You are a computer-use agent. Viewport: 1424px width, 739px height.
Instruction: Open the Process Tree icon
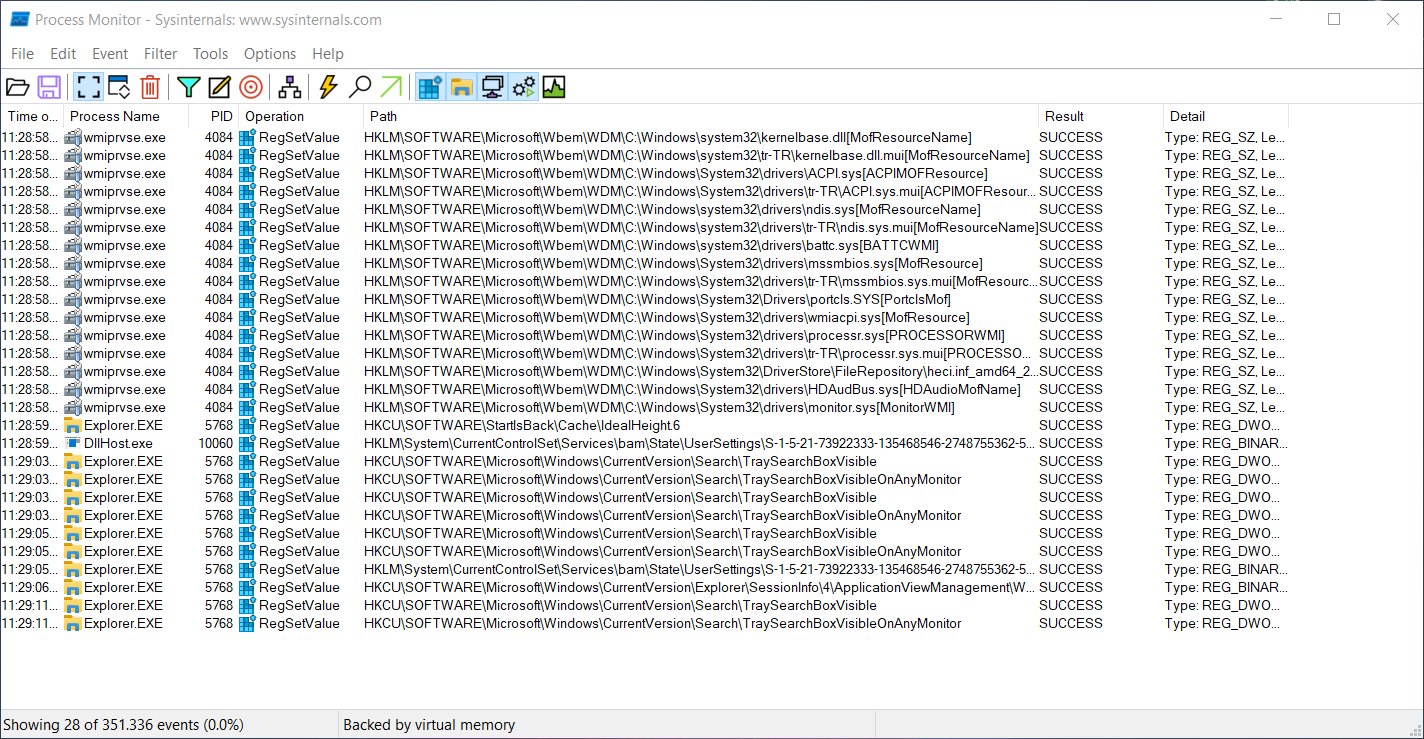point(290,87)
